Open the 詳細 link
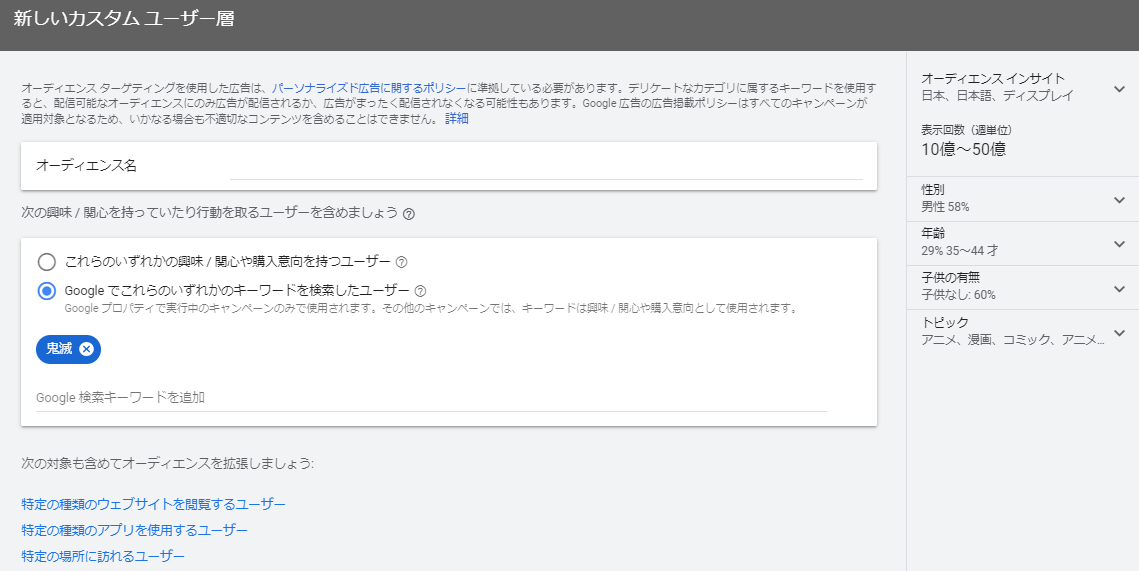The width and height of the screenshot is (1139, 571). 457,118
